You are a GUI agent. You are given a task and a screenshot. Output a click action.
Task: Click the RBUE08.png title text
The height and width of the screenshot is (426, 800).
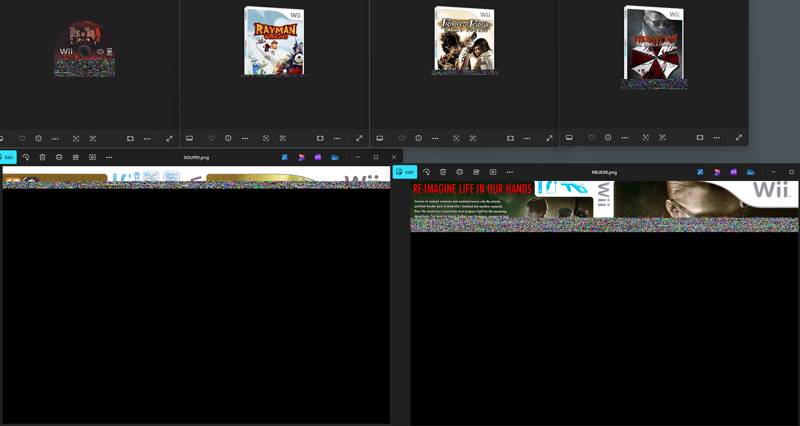[x=604, y=172]
